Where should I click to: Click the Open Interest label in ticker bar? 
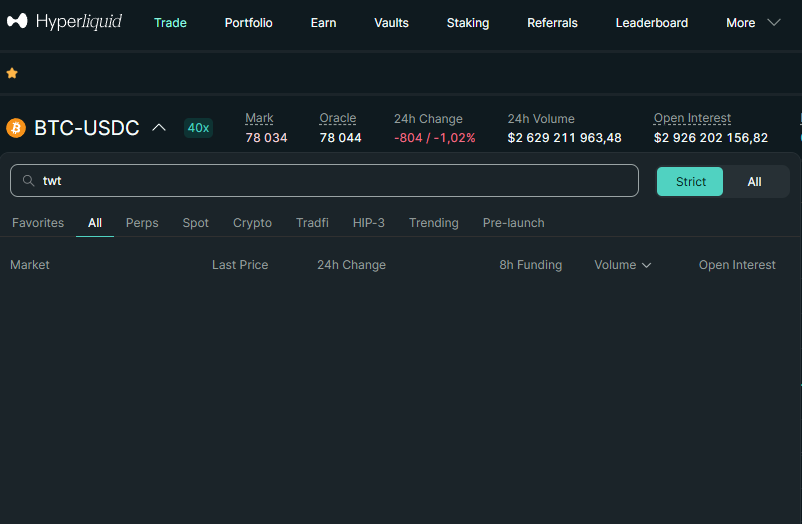click(692, 118)
